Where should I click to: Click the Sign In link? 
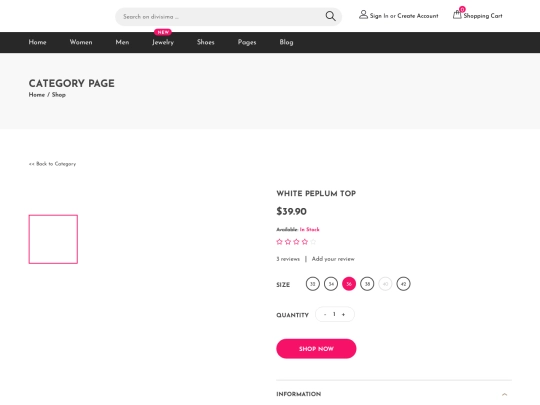(379, 16)
